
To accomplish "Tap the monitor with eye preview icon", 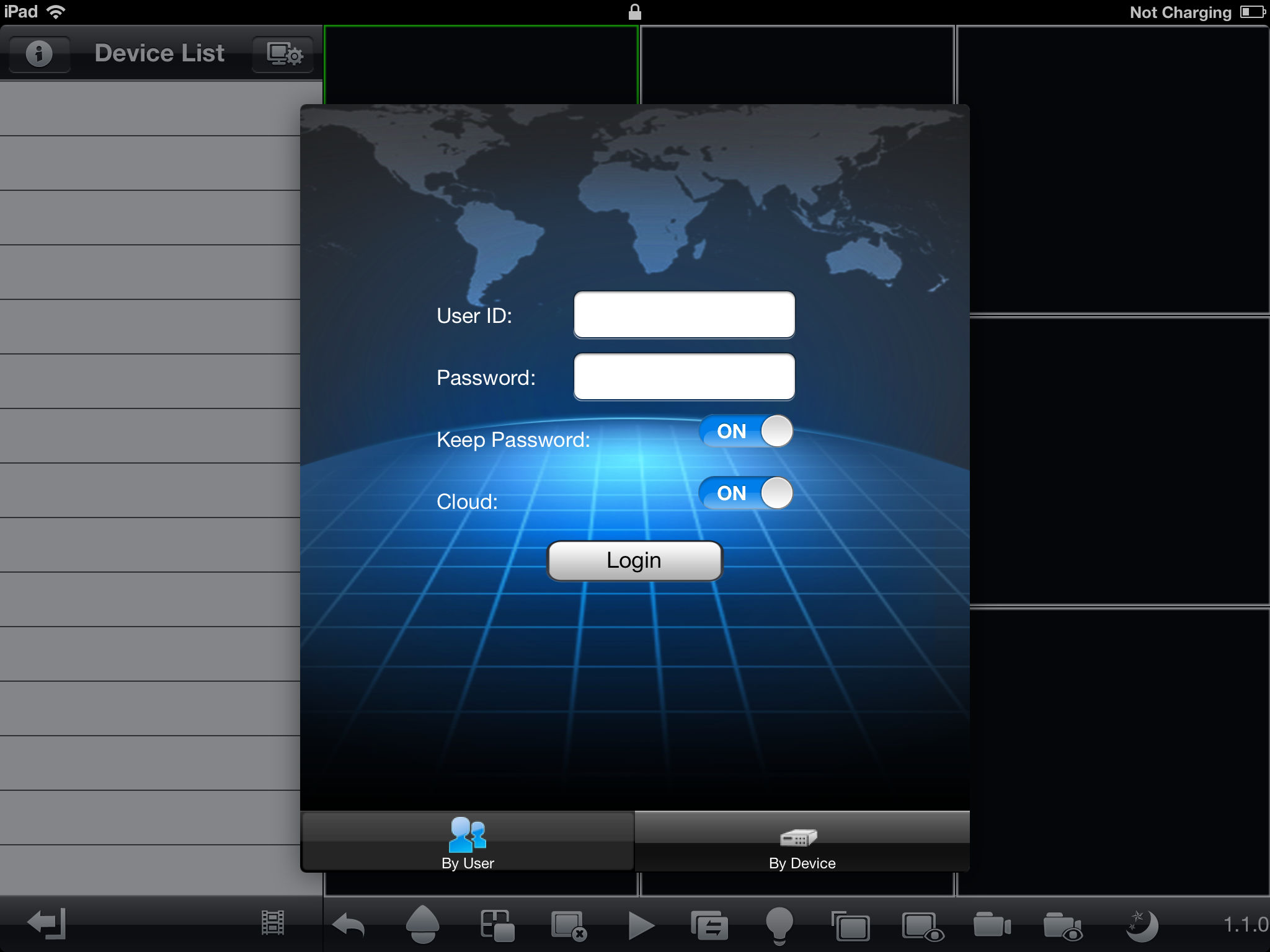I will click(922, 926).
